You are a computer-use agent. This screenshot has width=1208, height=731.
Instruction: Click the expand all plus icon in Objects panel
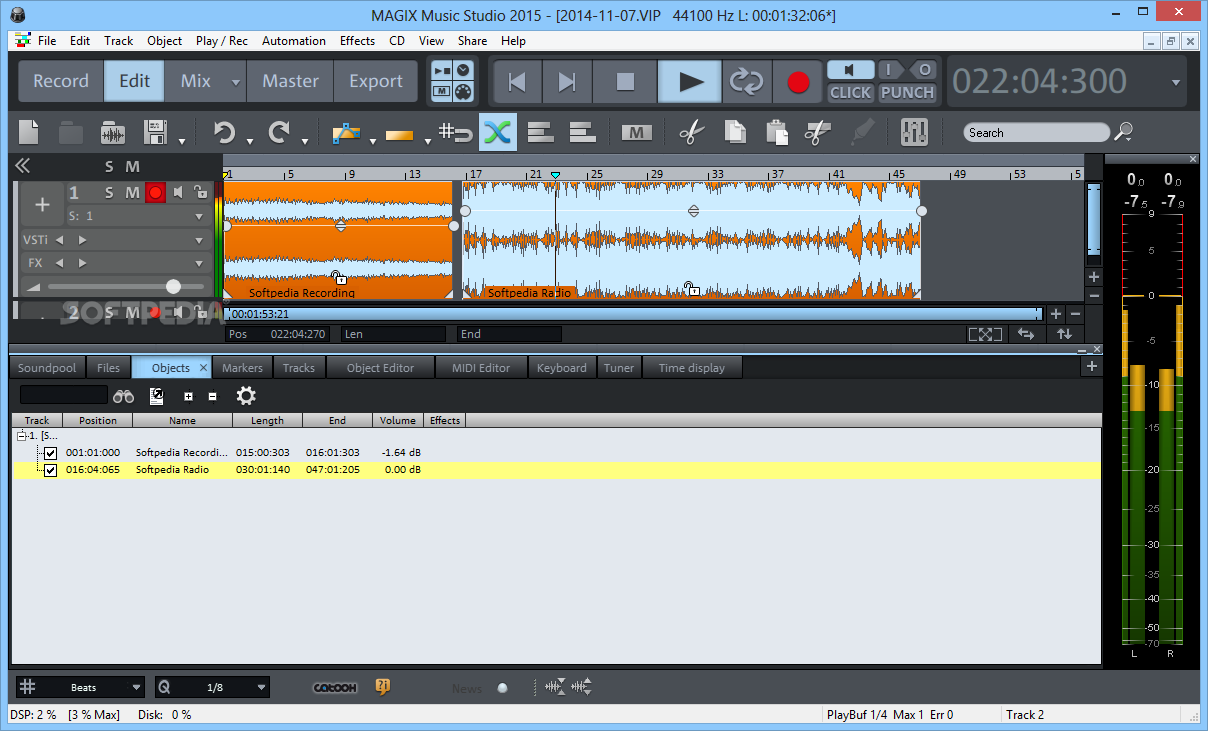coord(188,396)
